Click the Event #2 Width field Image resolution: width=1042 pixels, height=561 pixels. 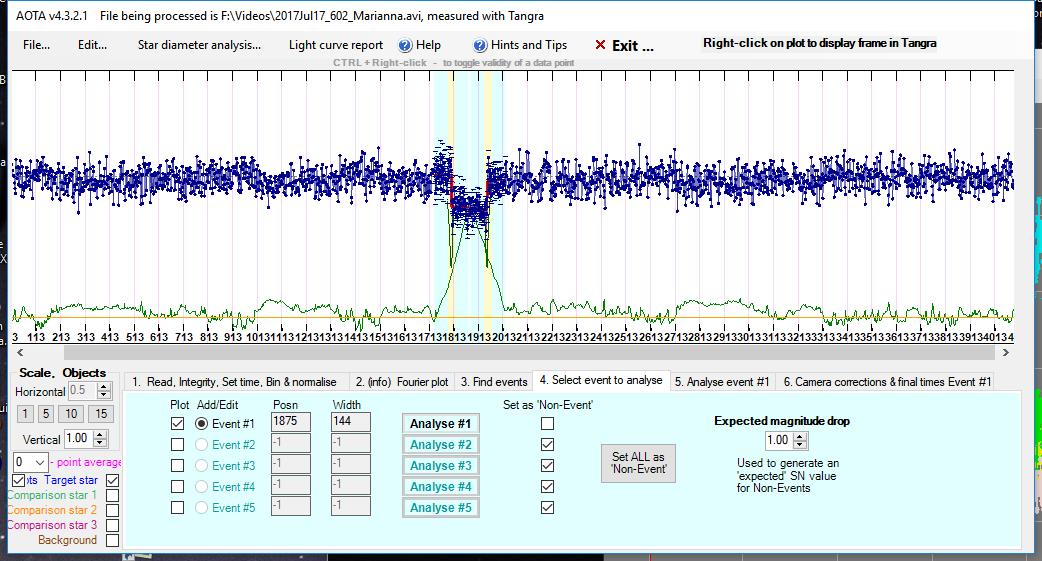pyautogui.click(x=351, y=443)
